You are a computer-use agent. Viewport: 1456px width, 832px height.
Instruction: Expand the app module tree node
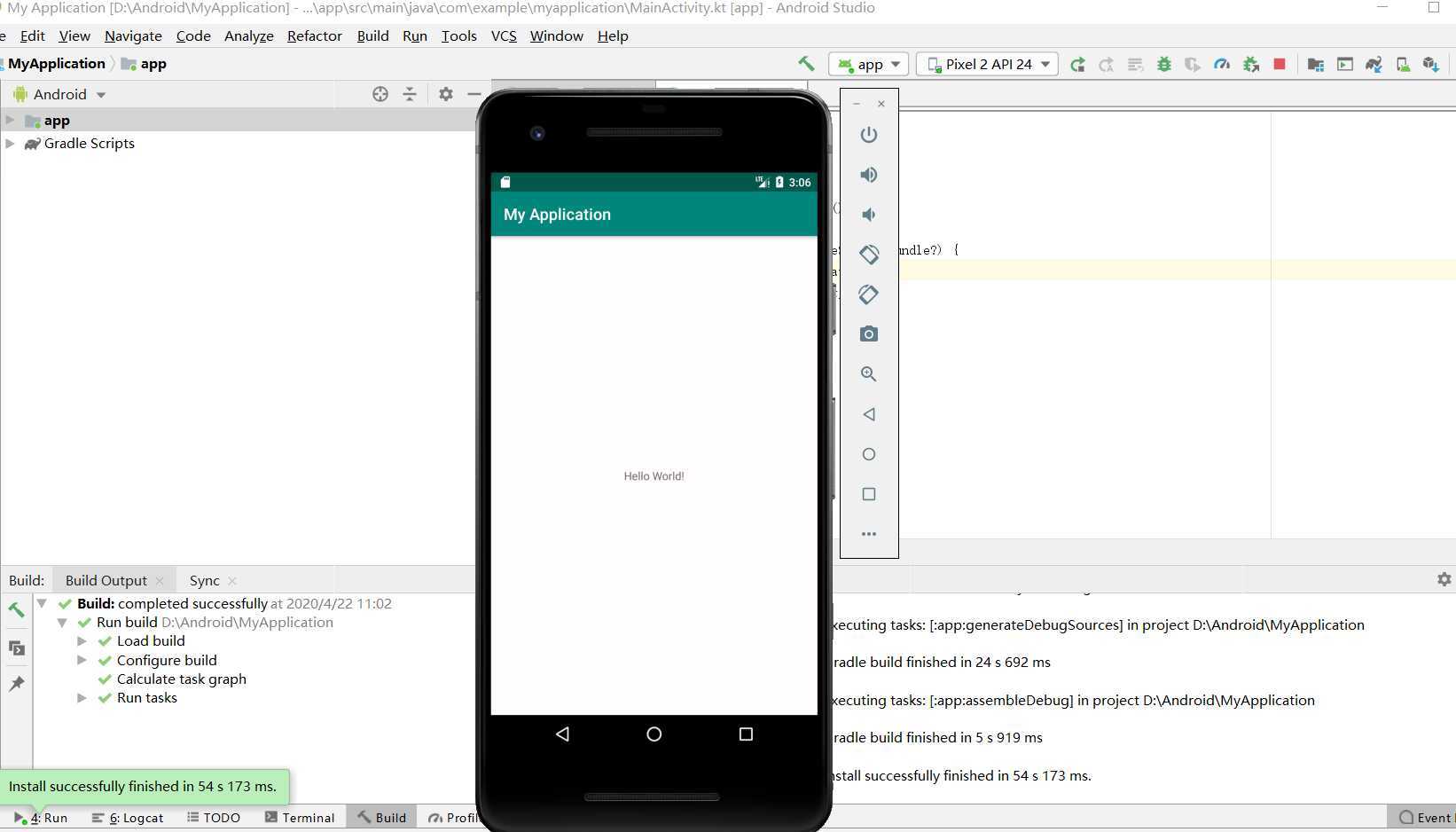[10, 120]
